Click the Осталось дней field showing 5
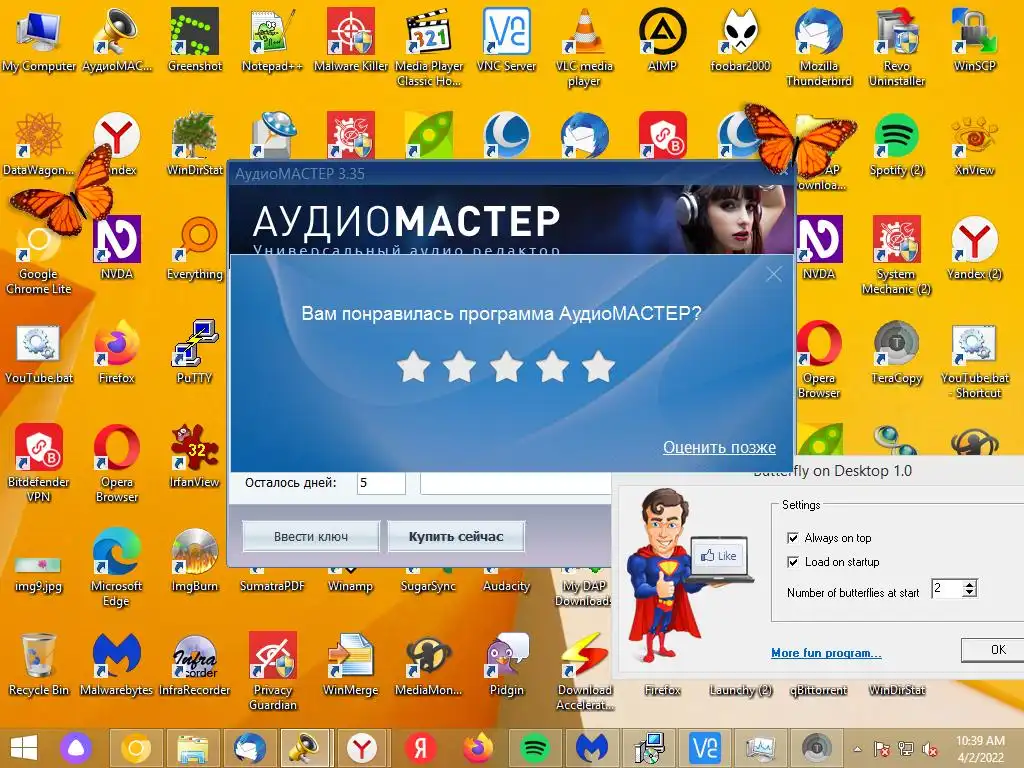1024x768 pixels. pyautogui.click(x=381, y=483)
